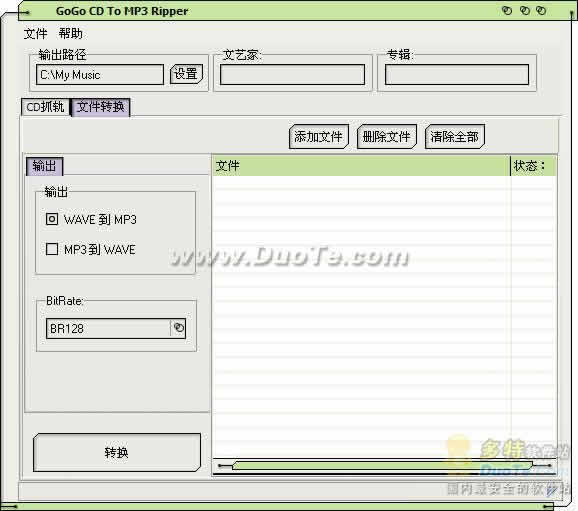
Task: Click the 专辑 album input field
Action: pos(457,74)
